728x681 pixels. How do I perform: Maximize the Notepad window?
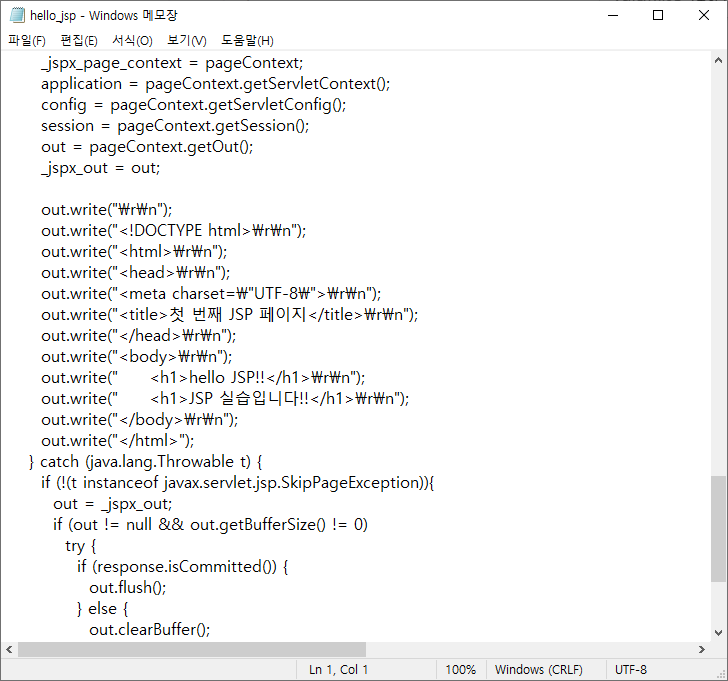658,15
